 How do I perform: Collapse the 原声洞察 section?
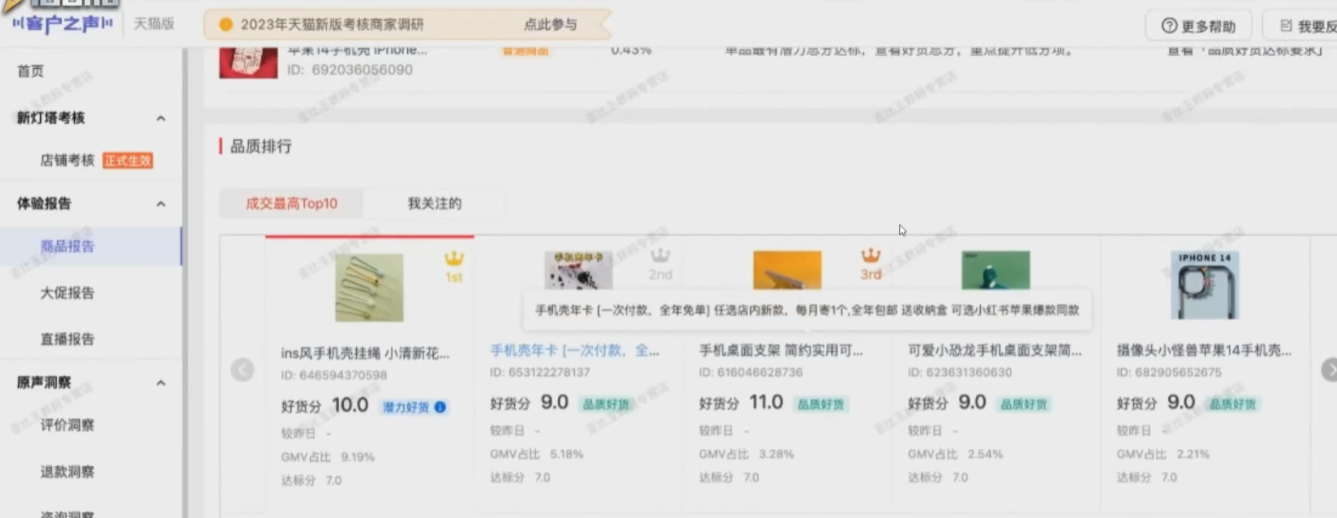tap(160, 383)
